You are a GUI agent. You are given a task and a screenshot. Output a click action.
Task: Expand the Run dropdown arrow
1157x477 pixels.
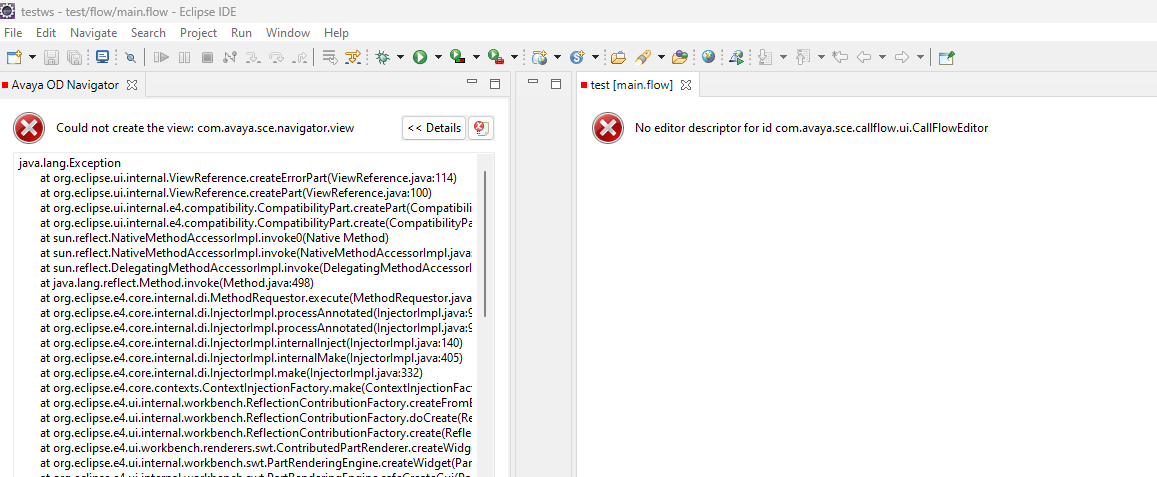[438, 57]
